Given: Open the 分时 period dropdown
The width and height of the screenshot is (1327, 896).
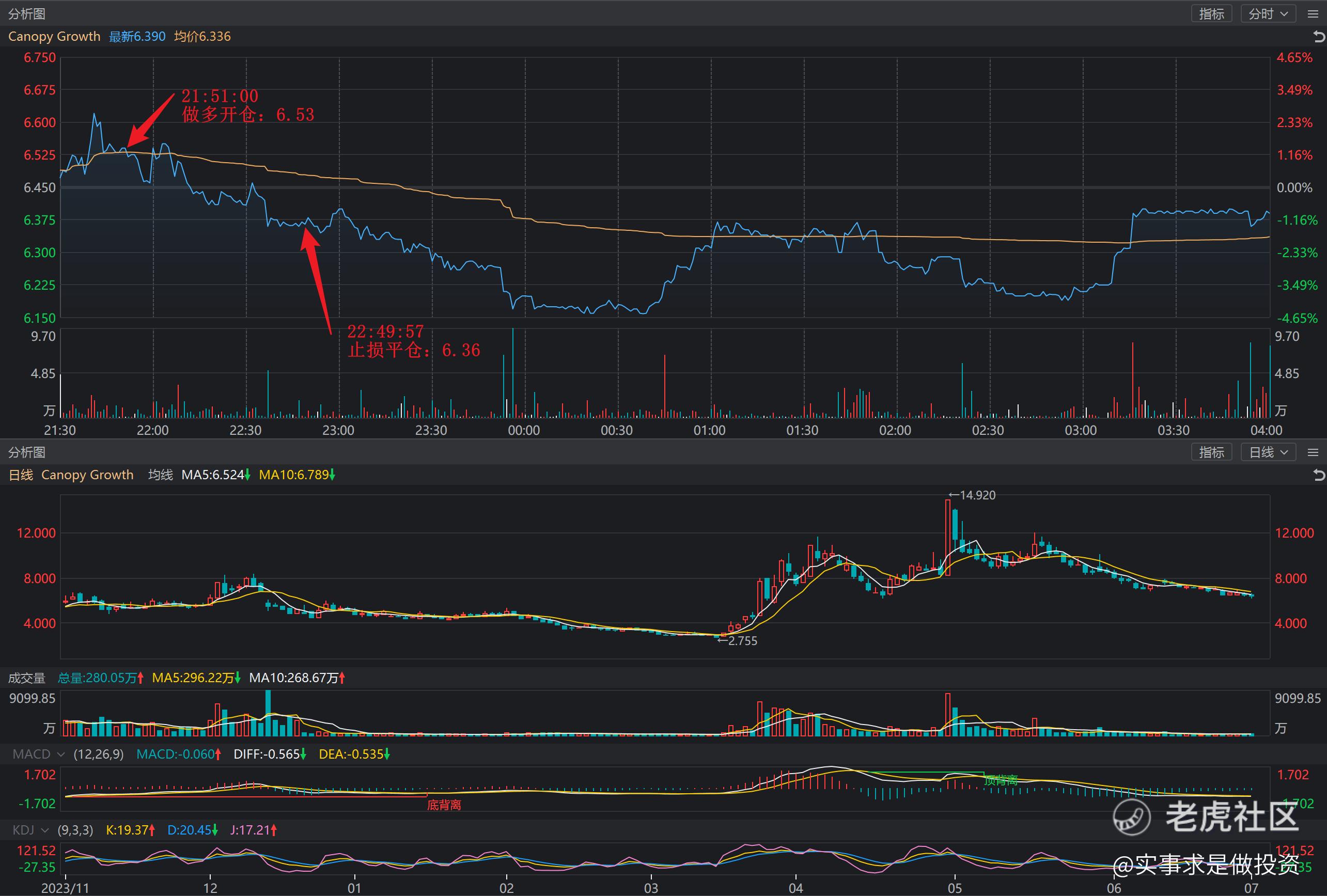Looking at the screenshot, I should [1268, 14].
